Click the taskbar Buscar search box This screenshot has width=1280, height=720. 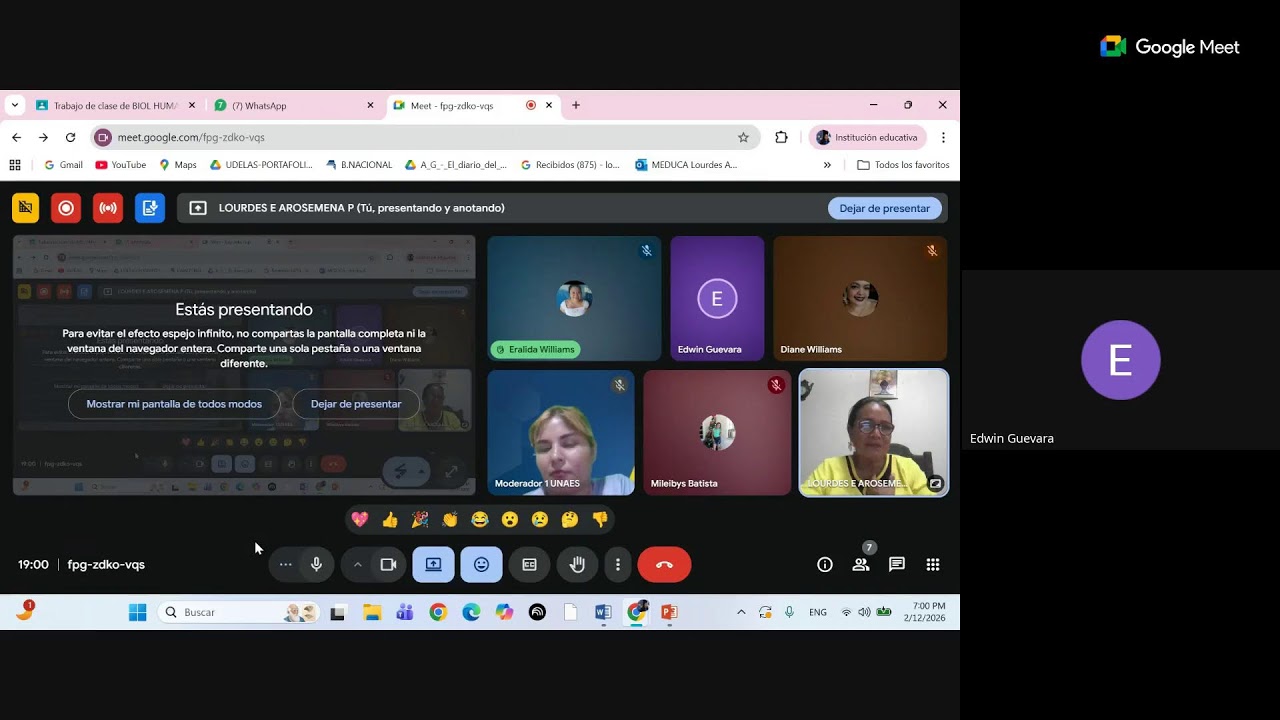click(x=239, y=612)
